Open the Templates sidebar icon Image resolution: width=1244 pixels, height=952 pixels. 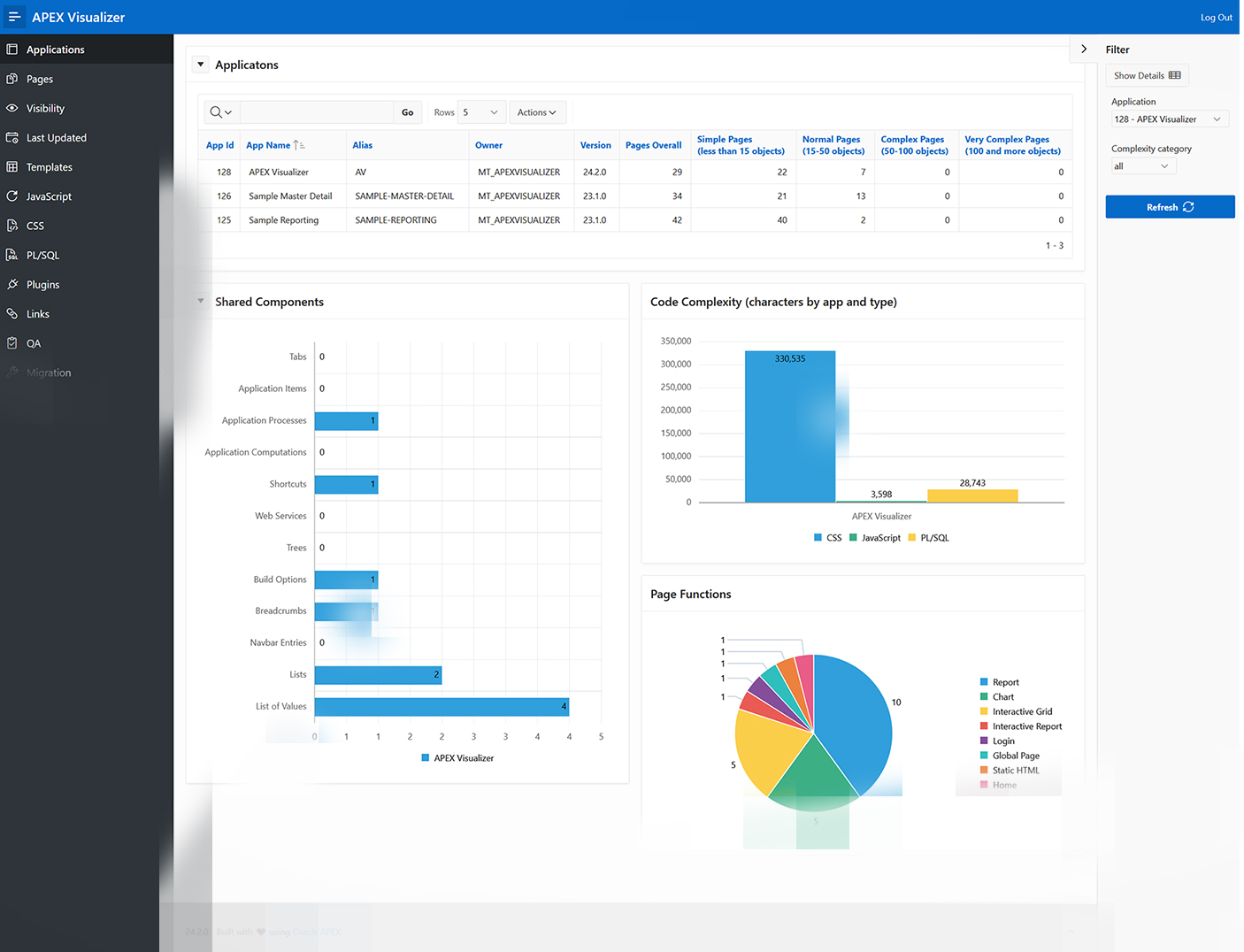click(x=12, y=166)
